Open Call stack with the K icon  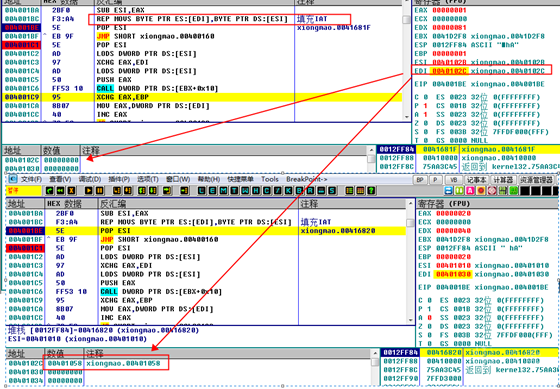tap(288, 191)
